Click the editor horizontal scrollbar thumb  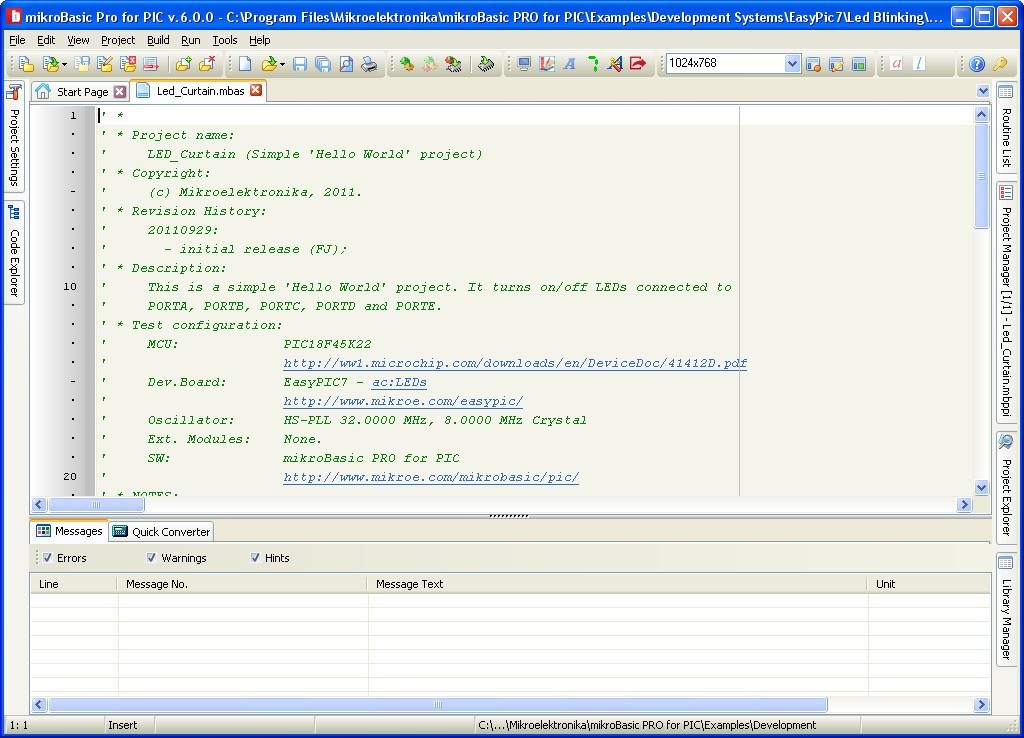tap(96, 505)
